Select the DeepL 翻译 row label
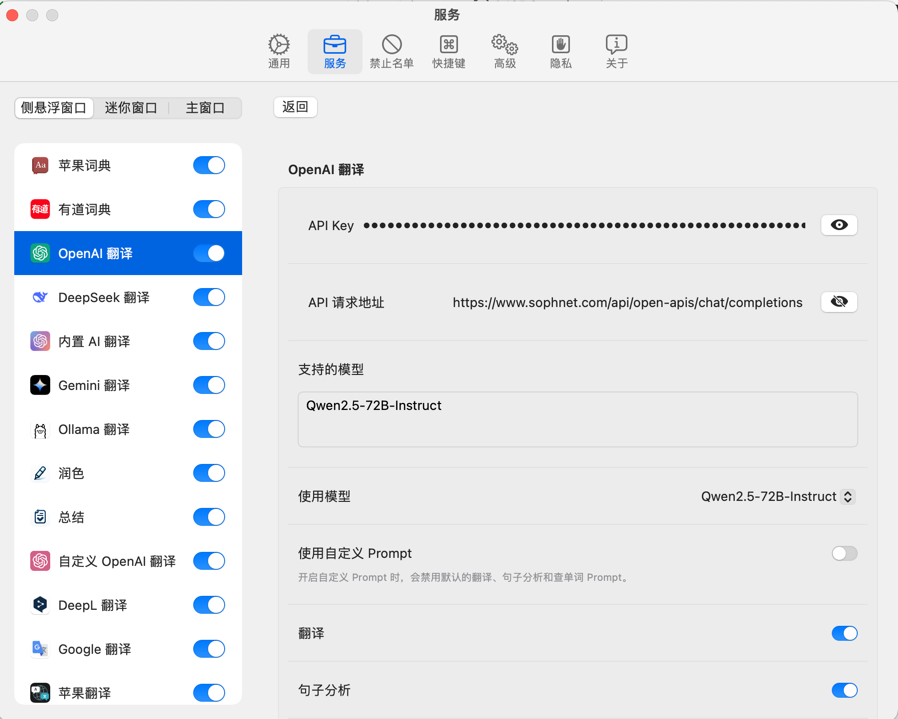 [x=93, y=606]
